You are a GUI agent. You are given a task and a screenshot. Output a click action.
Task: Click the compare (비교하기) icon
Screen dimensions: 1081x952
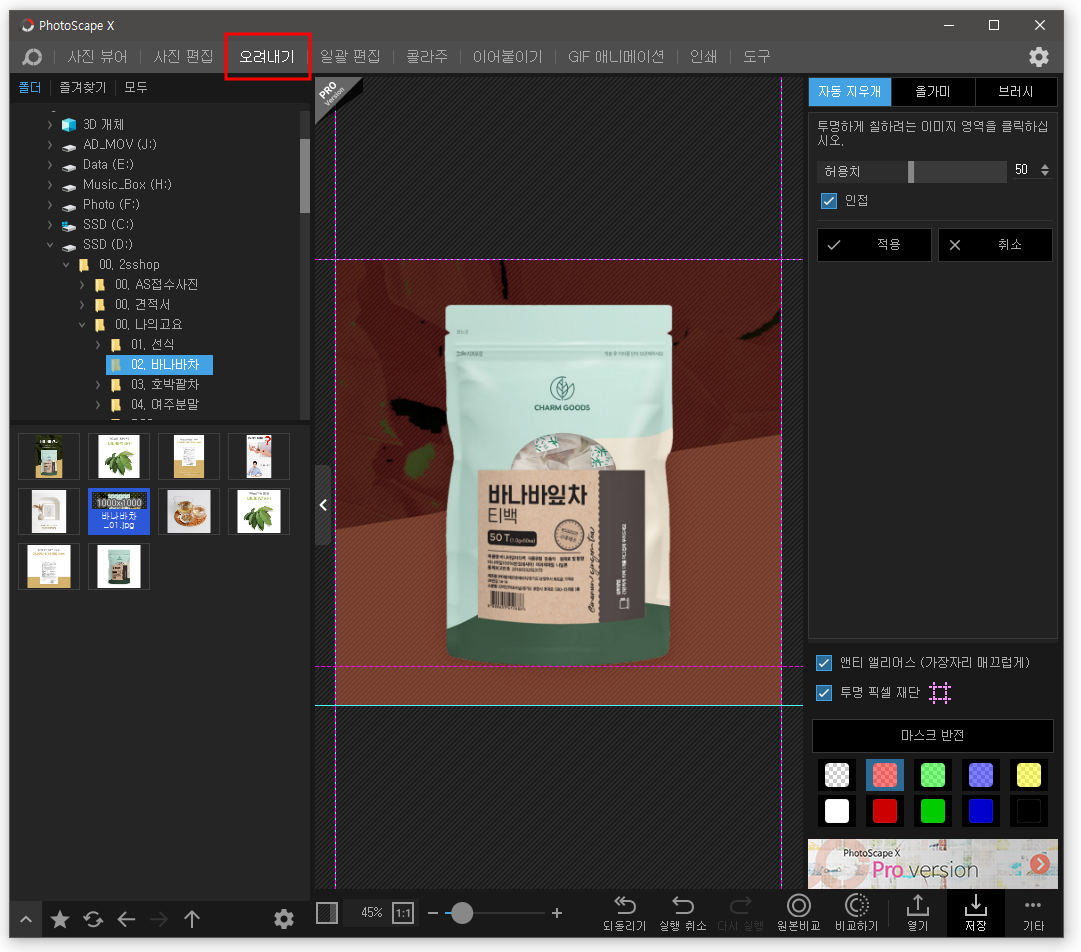click(x=856, y=905)
